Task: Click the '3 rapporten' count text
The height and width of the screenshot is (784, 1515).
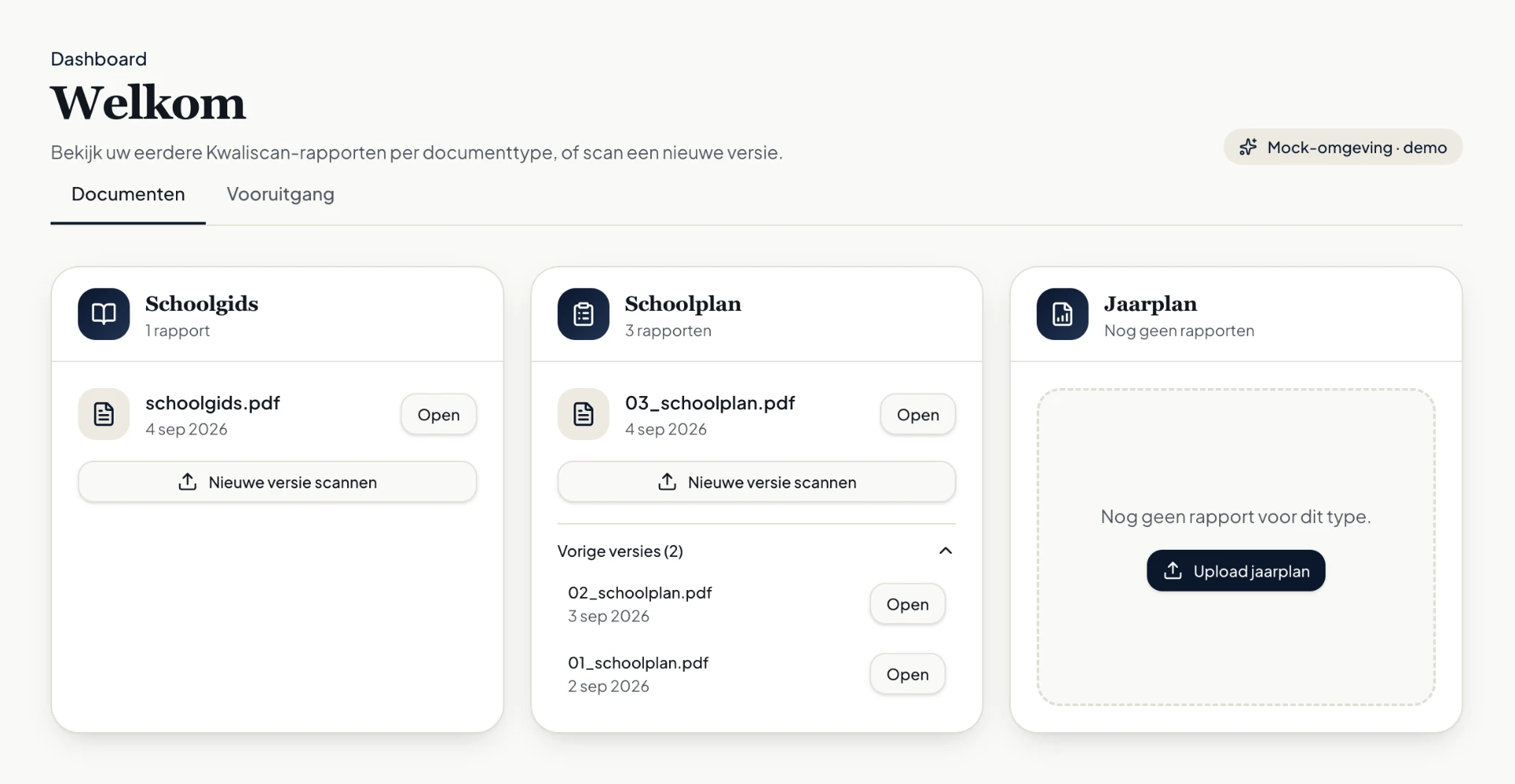Action: (668, 331)
